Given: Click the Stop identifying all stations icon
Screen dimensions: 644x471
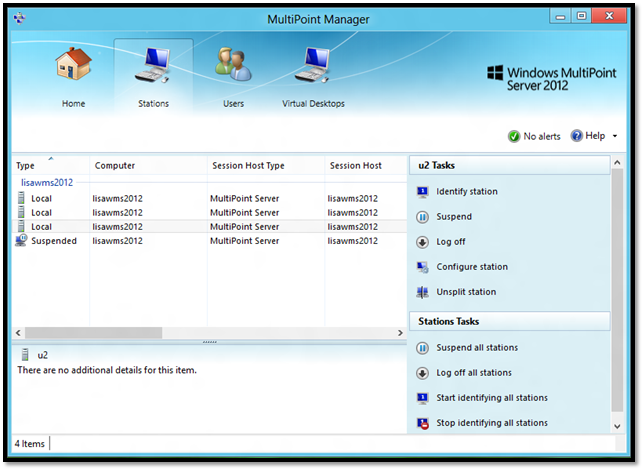Looking at the screenshot, I should [x=422, y=423].
